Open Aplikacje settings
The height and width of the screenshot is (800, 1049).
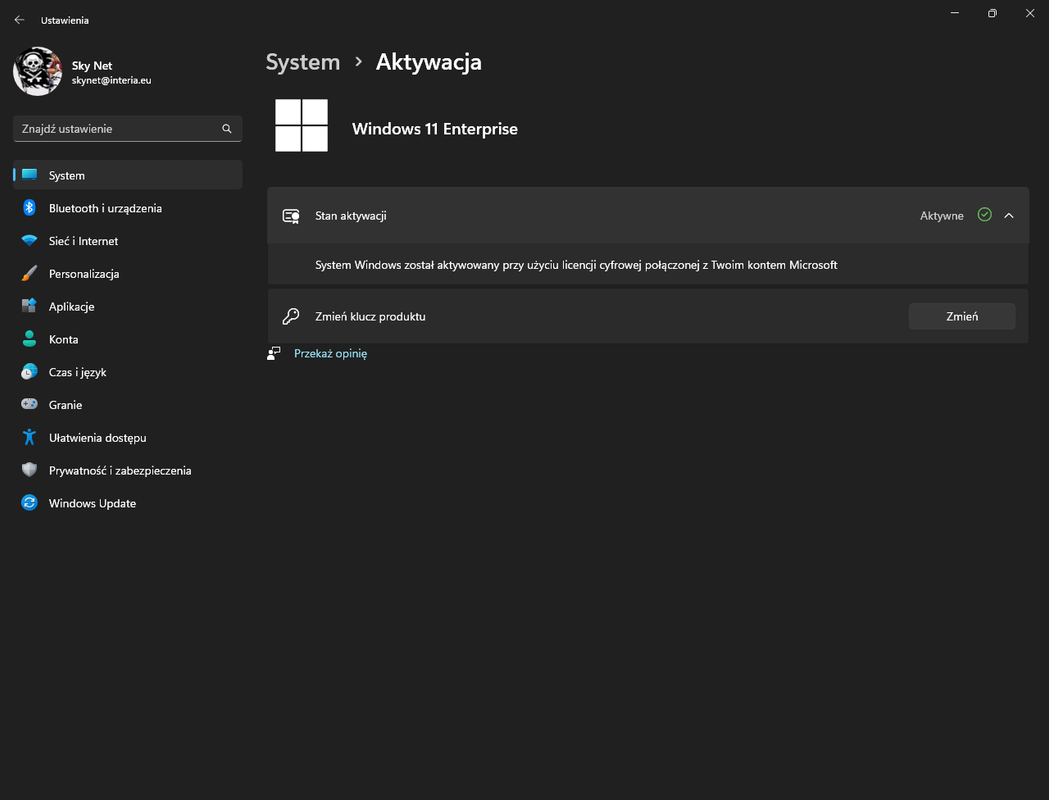point(127,306)
